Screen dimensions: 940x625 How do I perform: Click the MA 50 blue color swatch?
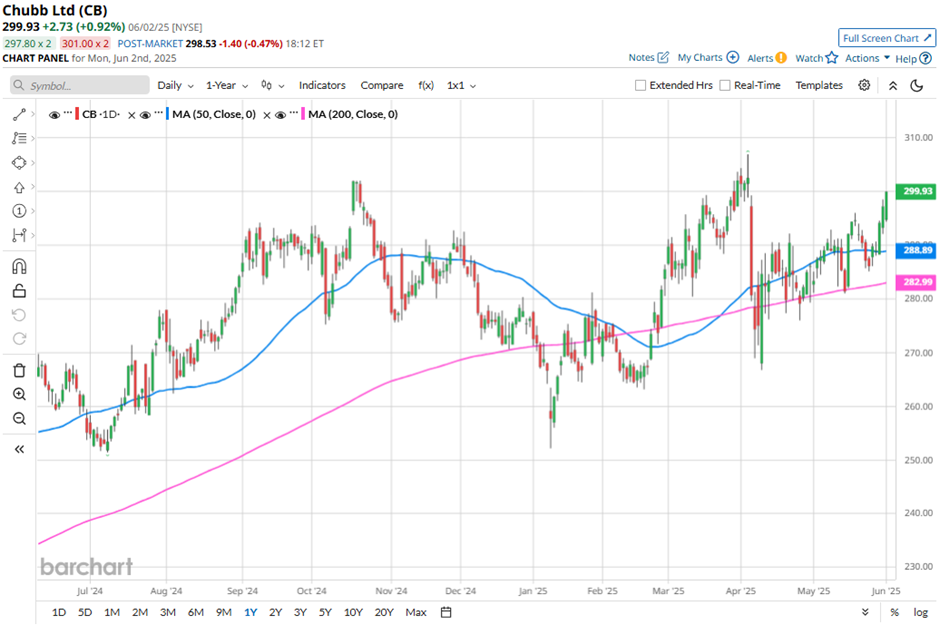pyautogui.click(x=167, y=114)
